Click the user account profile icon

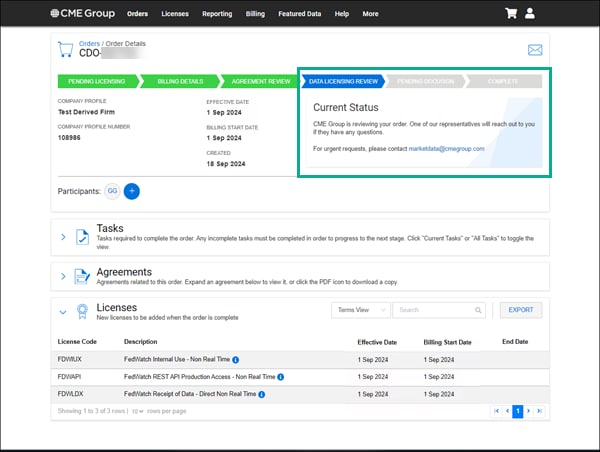(x=530, y=14)
